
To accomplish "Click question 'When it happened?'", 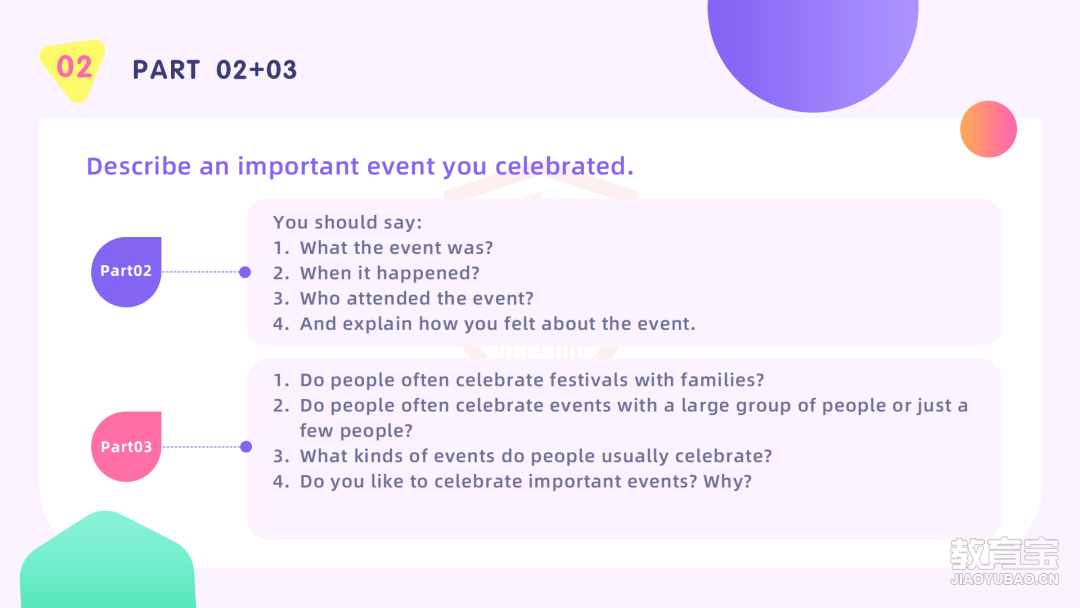I will tap(376, 273).
